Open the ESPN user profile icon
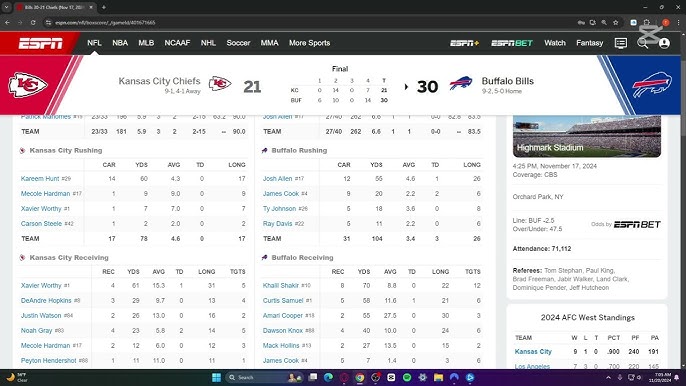 tap(664, 43)
